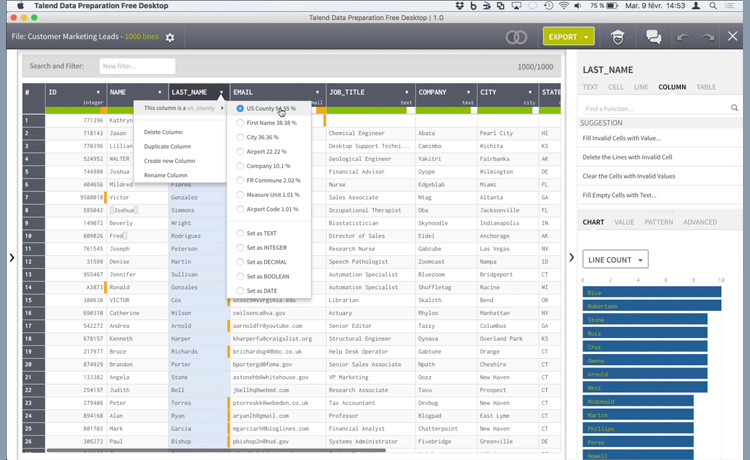The width and height of the screenshot is (750, 460).
Task: Open the EMAIL column dropdown arrow
Action: tap(318, 92)
